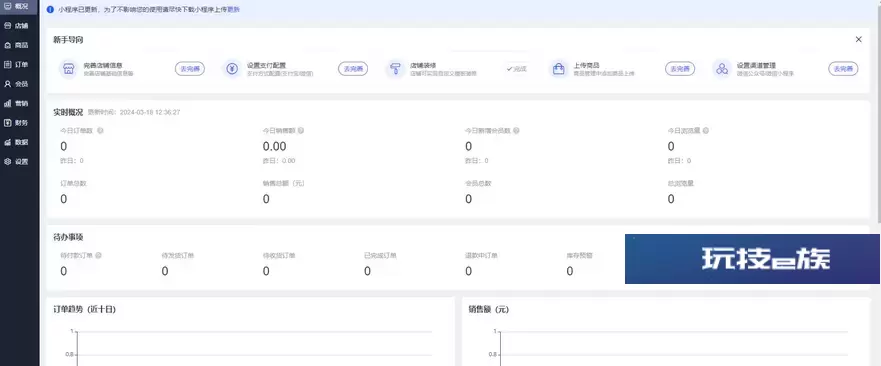The height and width of the screenshot is (366, 881).
Task: Click 去完善 for 设置支付配置
Action: coord(353,69)
